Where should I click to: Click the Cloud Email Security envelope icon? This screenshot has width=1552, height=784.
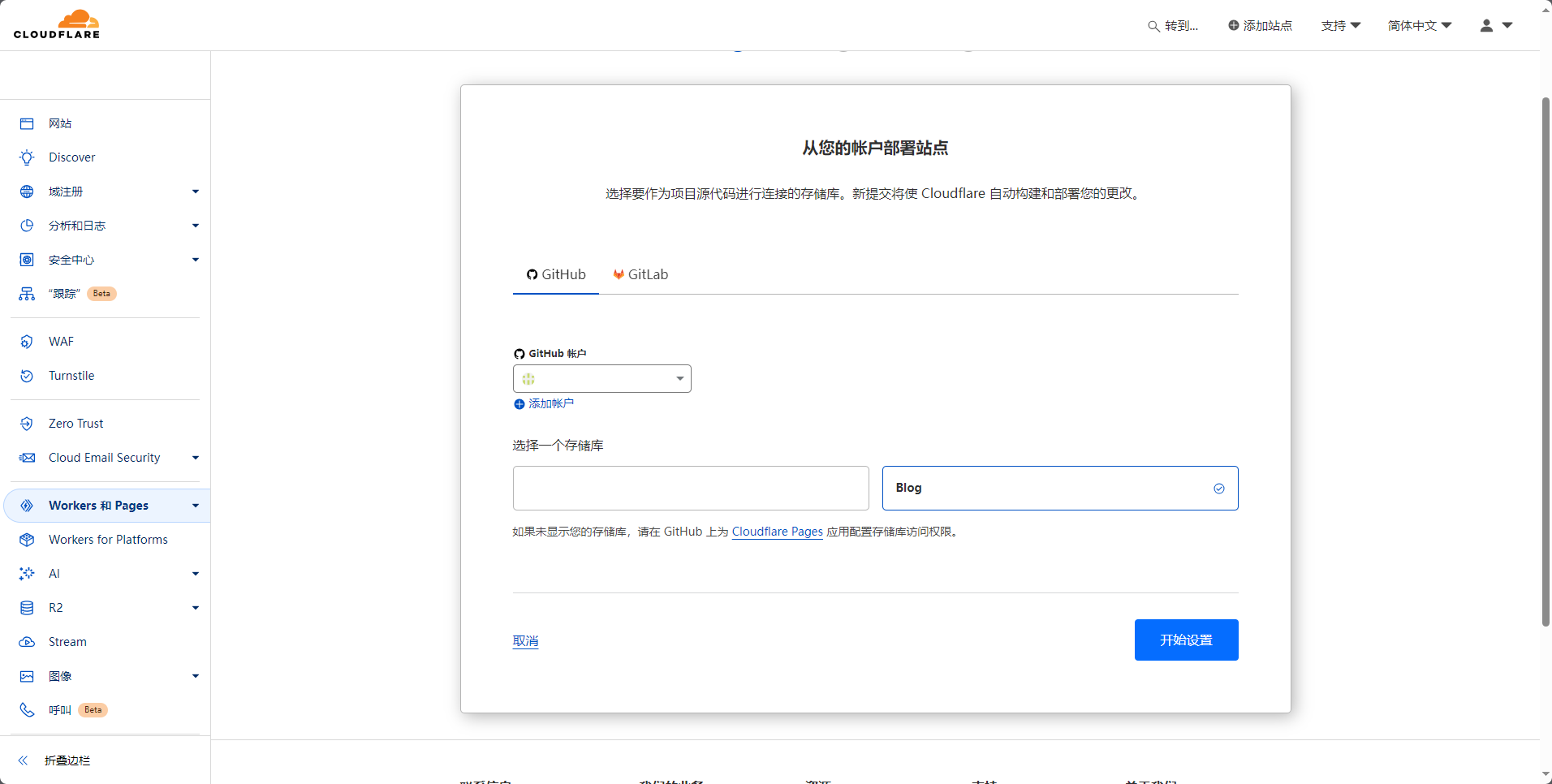[27, 458]
